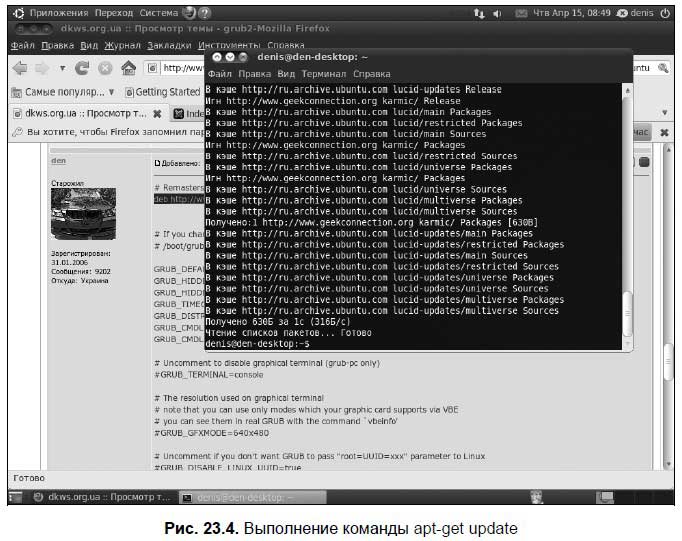Click the Получено 630Б за 1с line
Screen dimensions: 682x541
(277, 322)
